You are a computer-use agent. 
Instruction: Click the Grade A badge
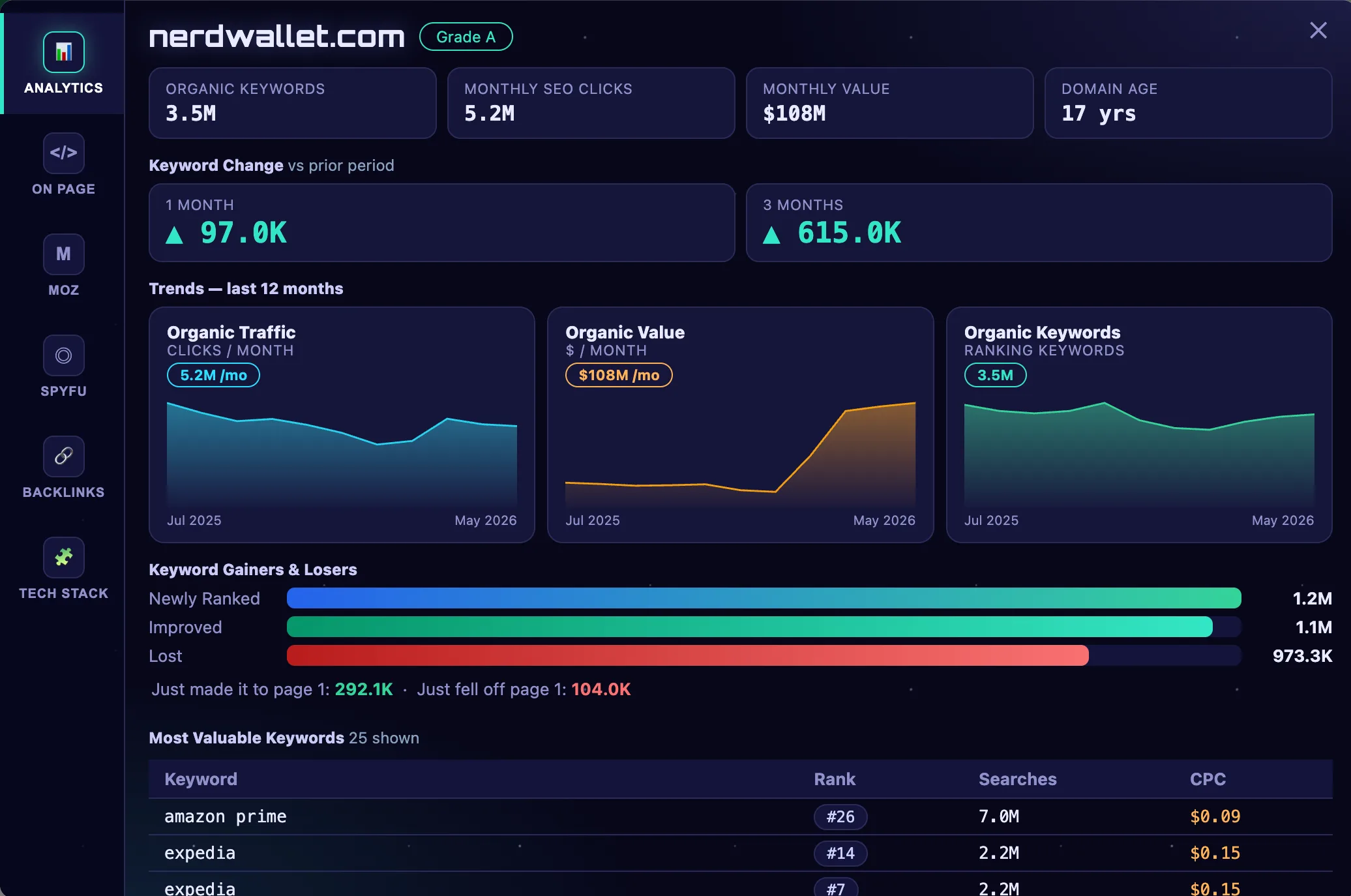[466, 37]
